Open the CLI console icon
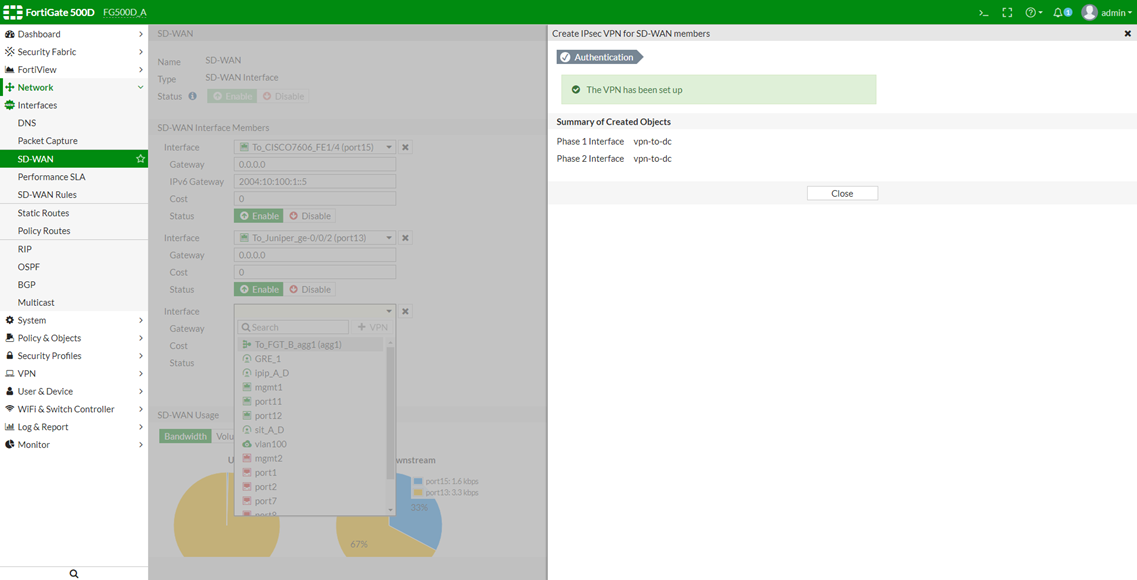This screenshot has height=580, width=1137. (983, 12)
